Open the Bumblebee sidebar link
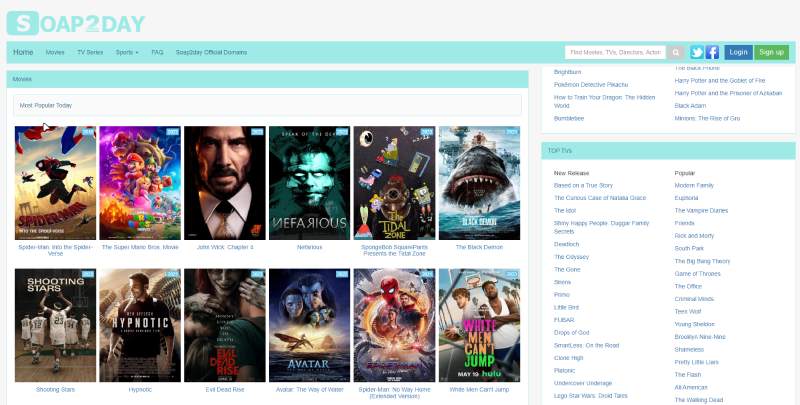The image size is (800, 405). pos(568,118)
